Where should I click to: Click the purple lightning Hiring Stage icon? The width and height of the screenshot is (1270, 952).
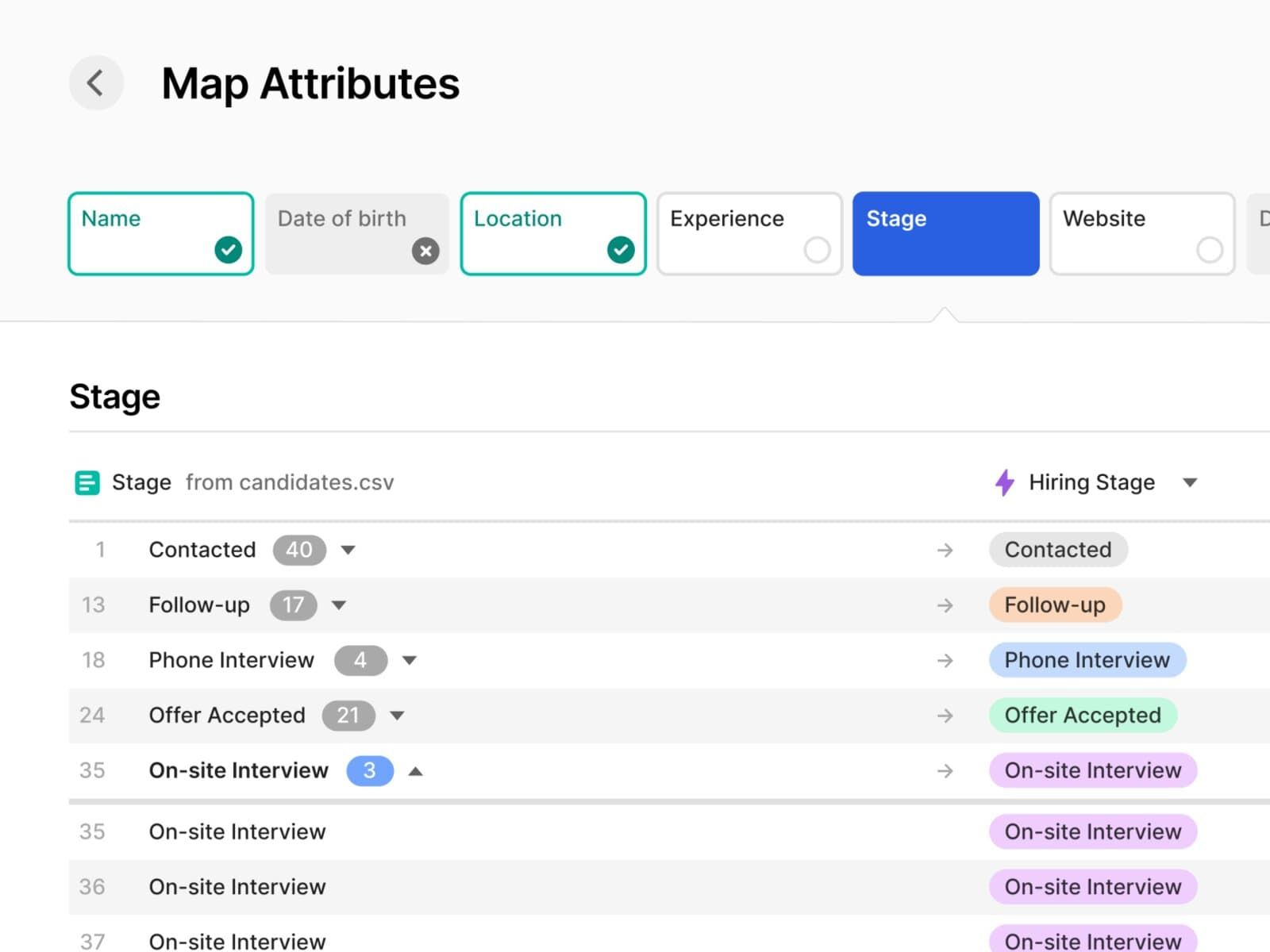(x=1005, y=482)
